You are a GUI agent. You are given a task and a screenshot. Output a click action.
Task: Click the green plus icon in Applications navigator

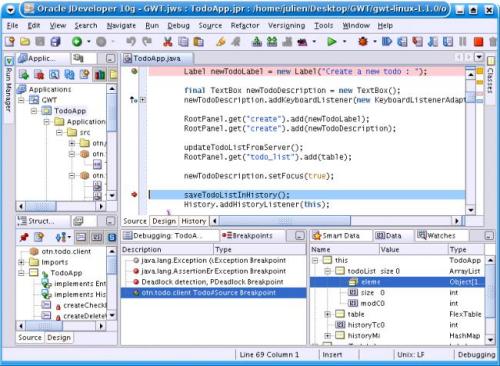click(24, 74)
